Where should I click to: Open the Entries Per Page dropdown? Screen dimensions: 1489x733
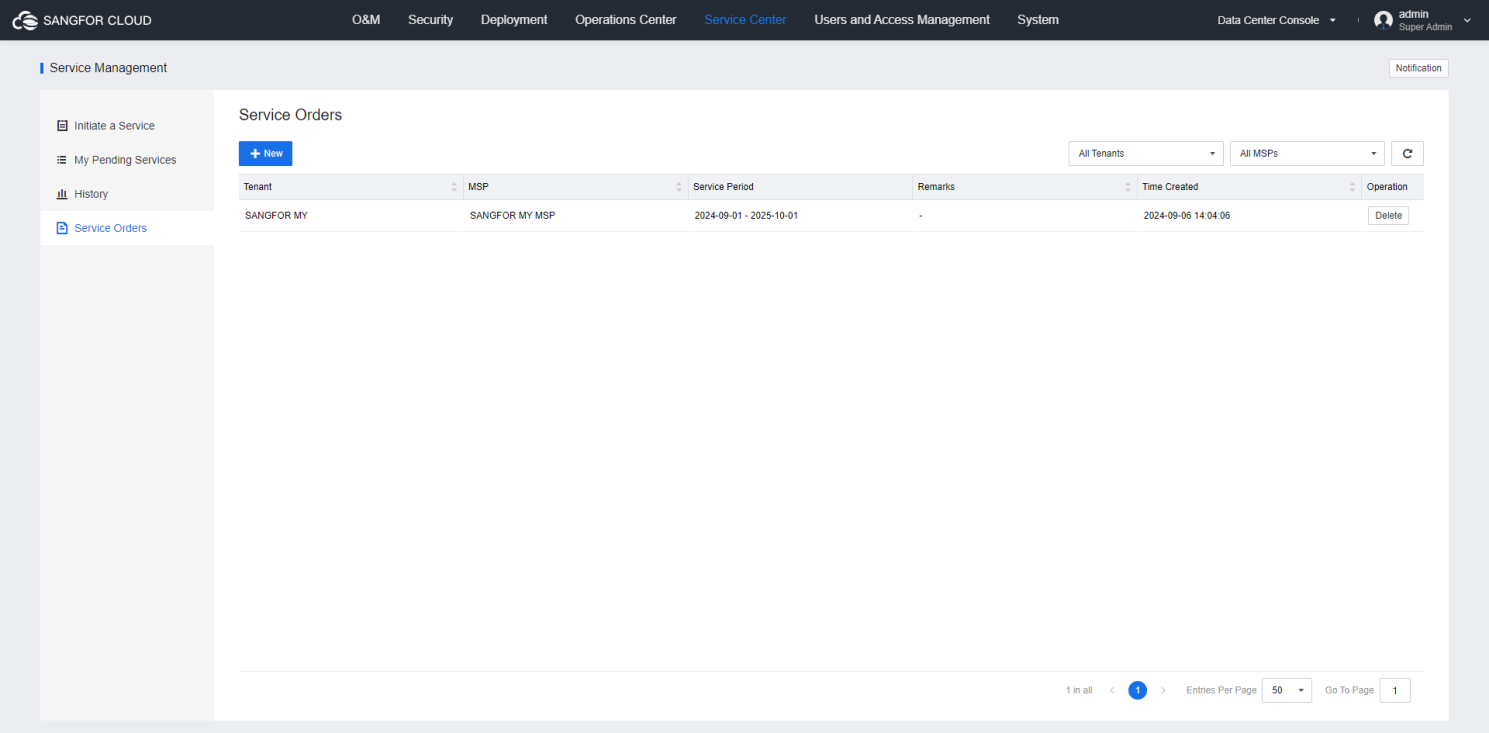[x=1287, y=690]
